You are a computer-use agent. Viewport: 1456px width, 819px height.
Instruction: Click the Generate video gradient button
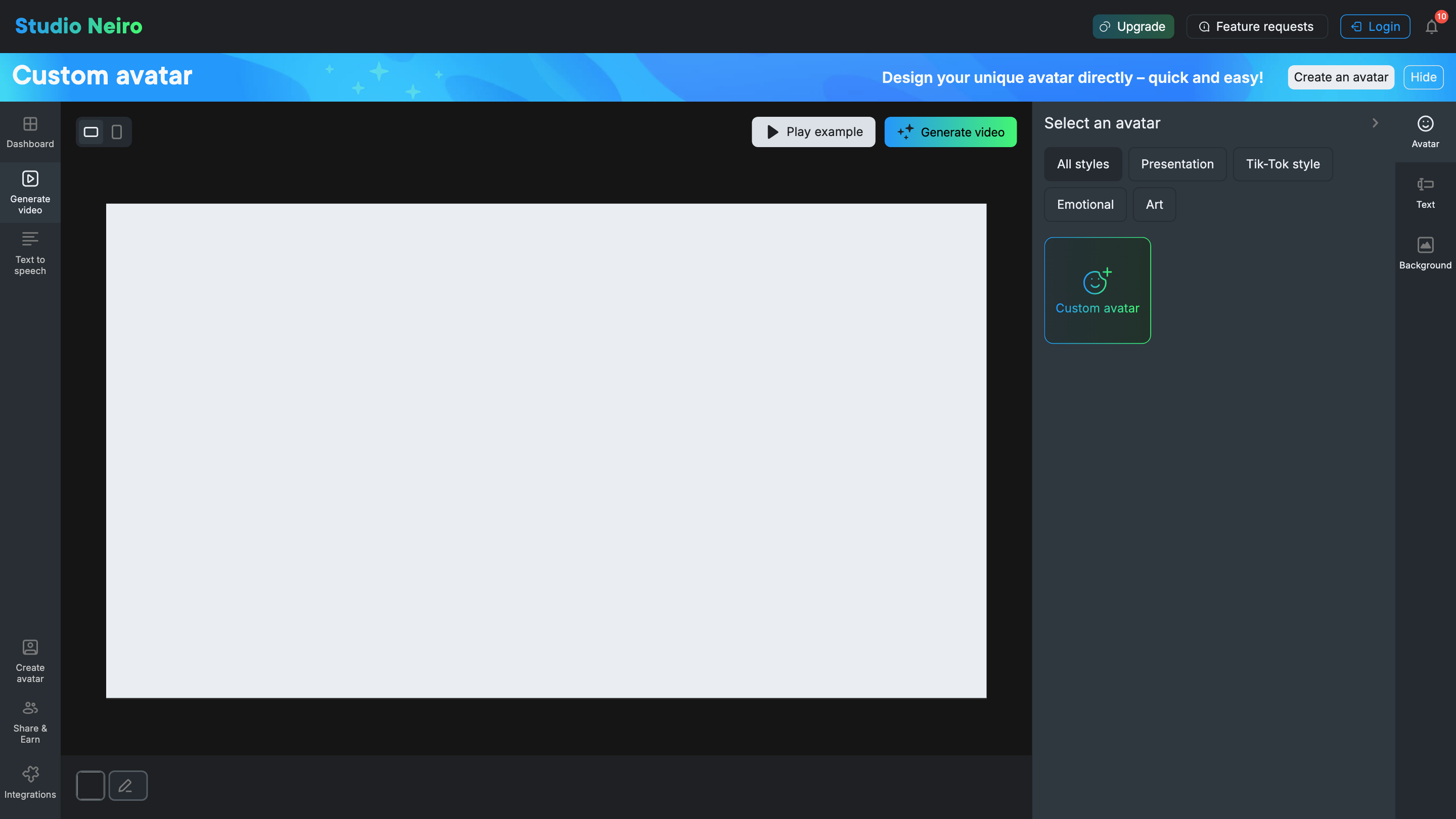[950, 131]
